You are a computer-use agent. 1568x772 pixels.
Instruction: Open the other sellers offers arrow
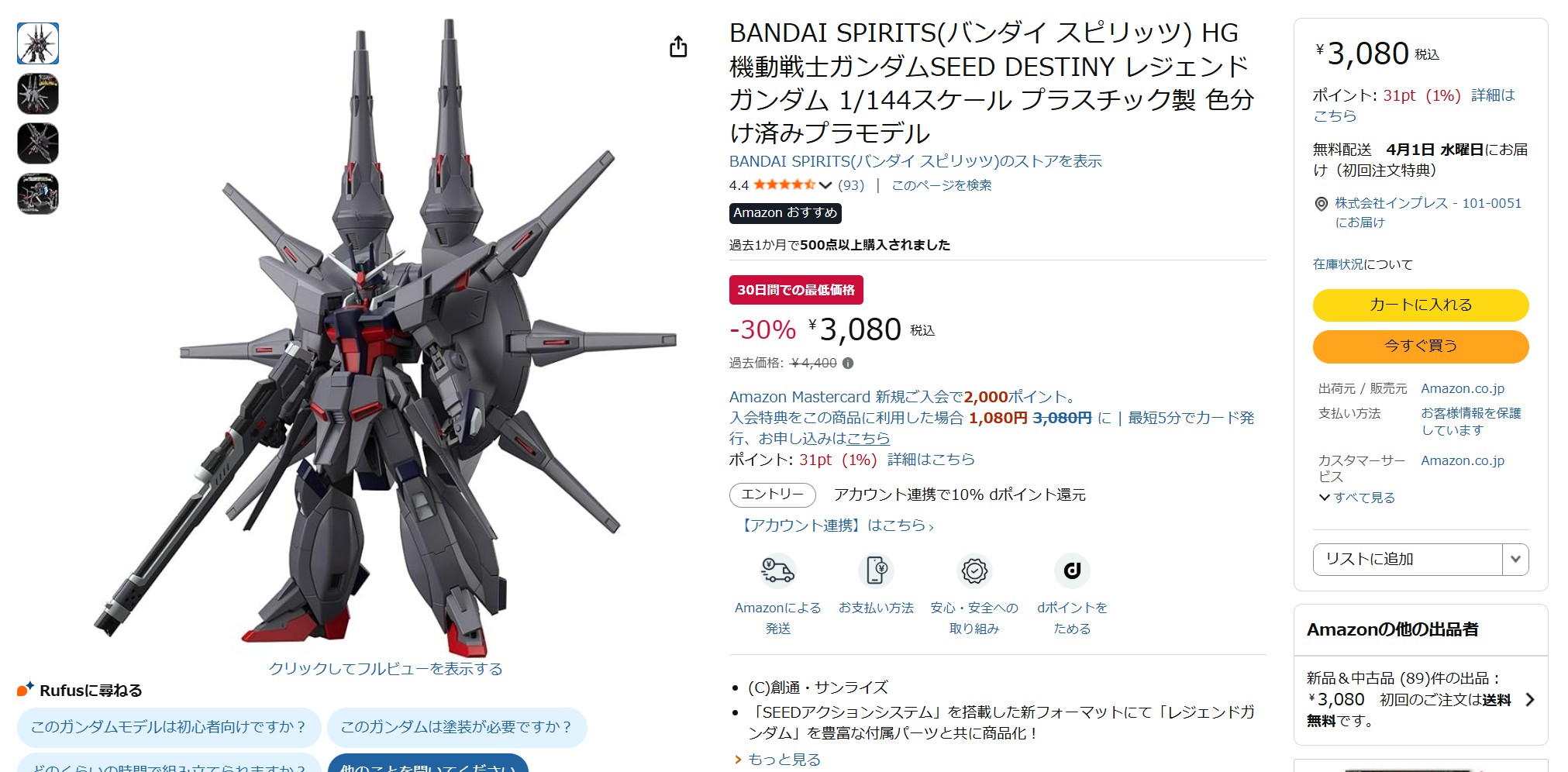tap(1529, 700)
